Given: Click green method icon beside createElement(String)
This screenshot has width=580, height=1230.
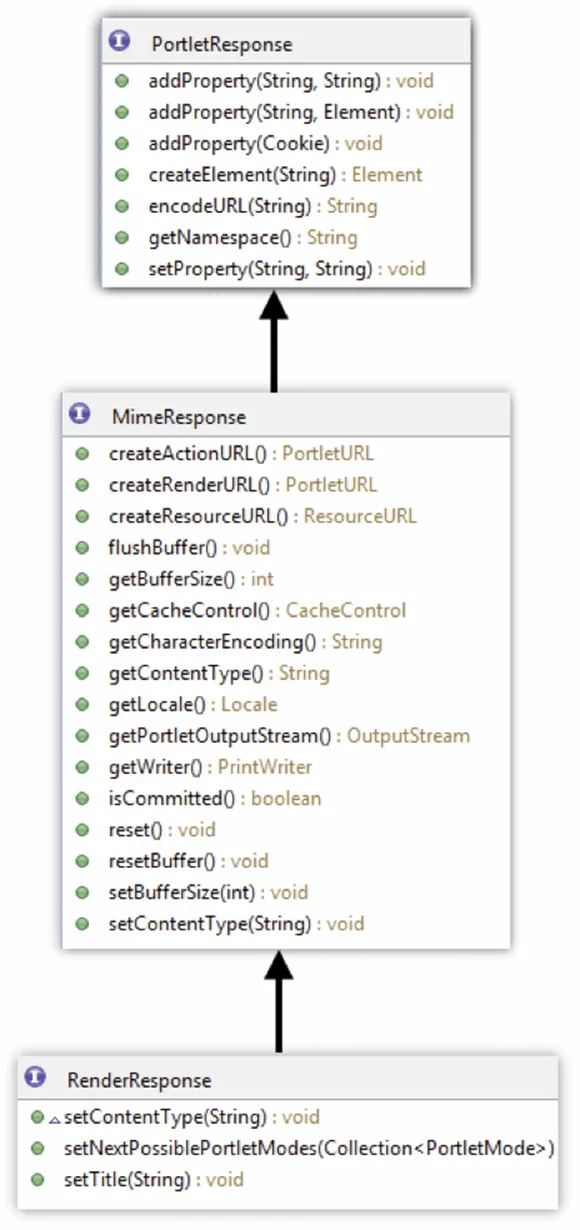Looking at the screenshot, I should pyautogui.click(x=122, y=175).
